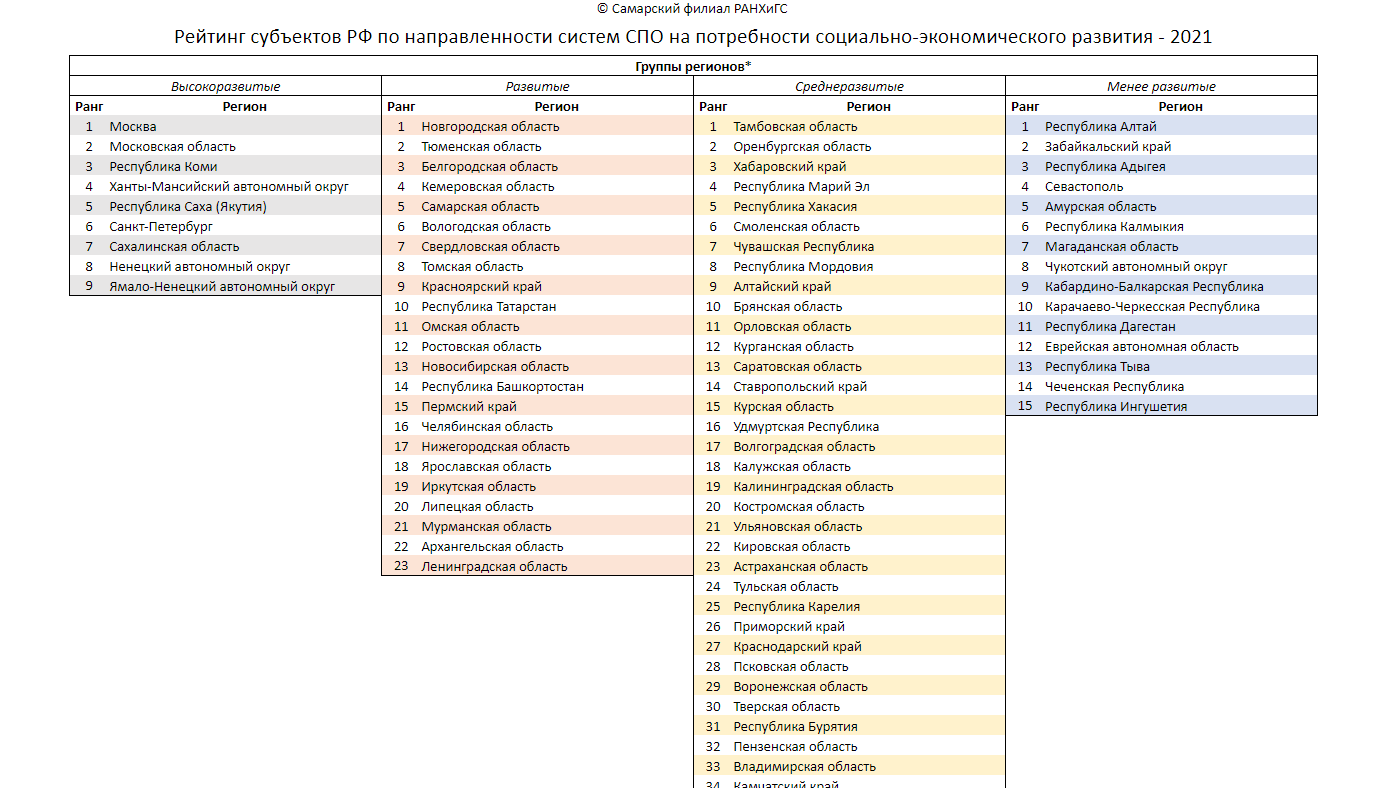Select 'Чеченская Республика' cell
Image resolution: width=1399 pixels, height=788 pixels.
[1114, 387]
